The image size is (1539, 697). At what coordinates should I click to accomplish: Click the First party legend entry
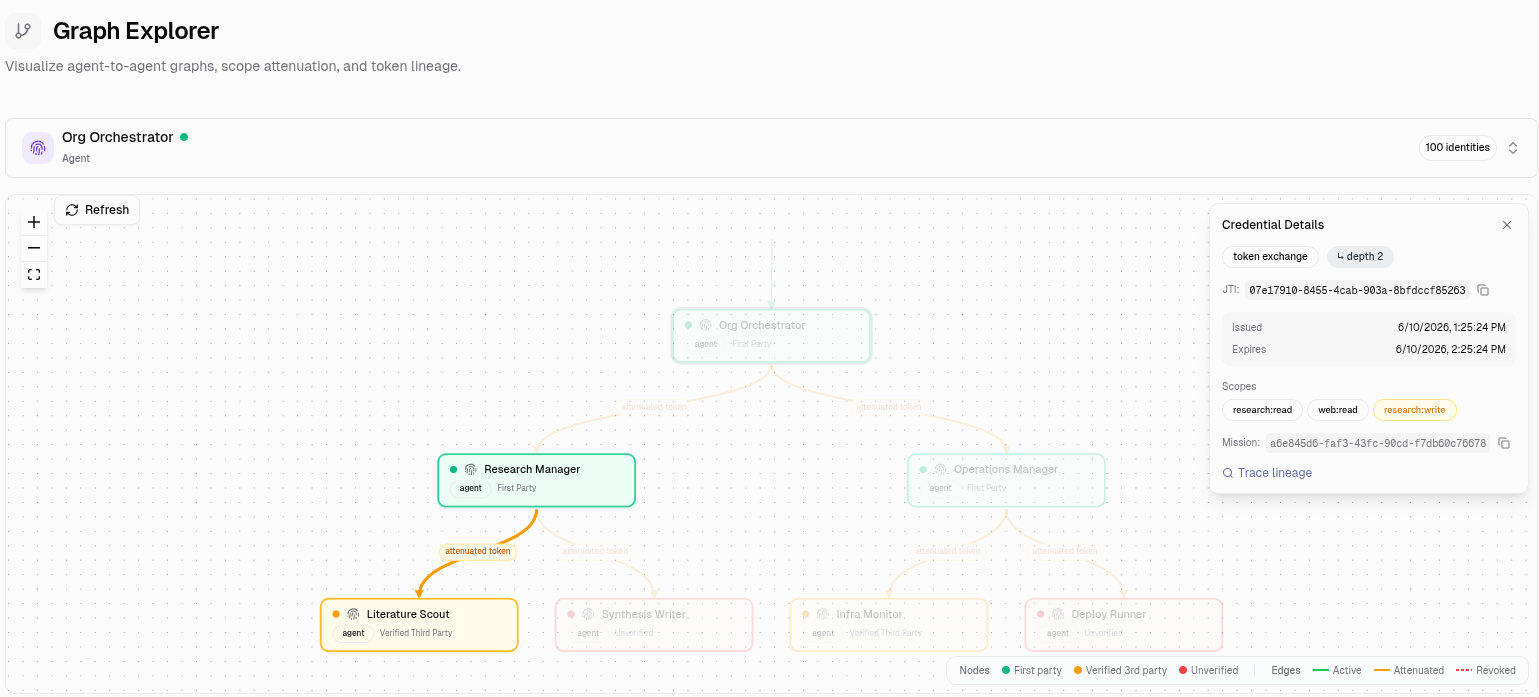click(1032, 670)
